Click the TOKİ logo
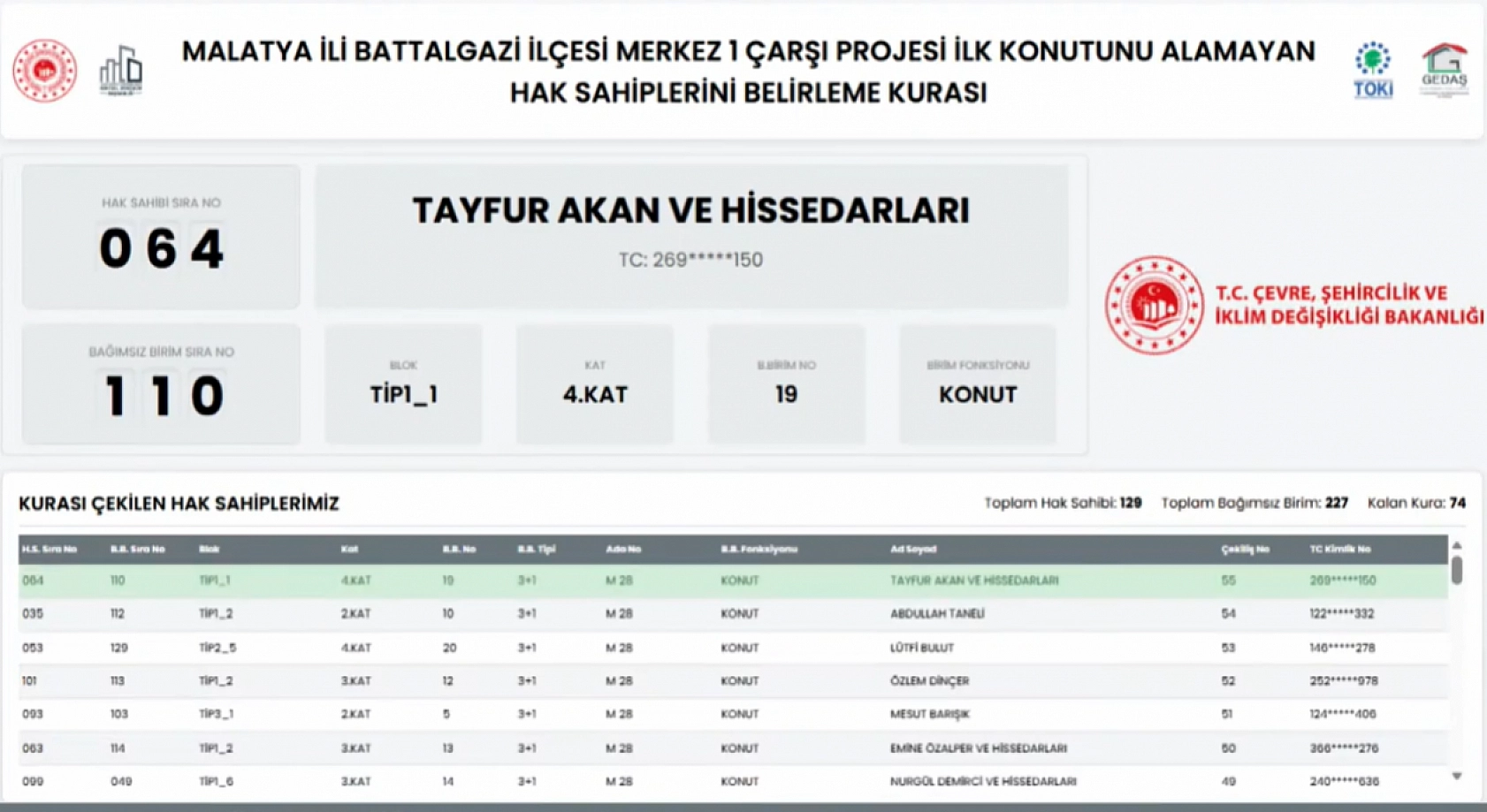Screen dimensions: 1487x812 (1373, 71)
